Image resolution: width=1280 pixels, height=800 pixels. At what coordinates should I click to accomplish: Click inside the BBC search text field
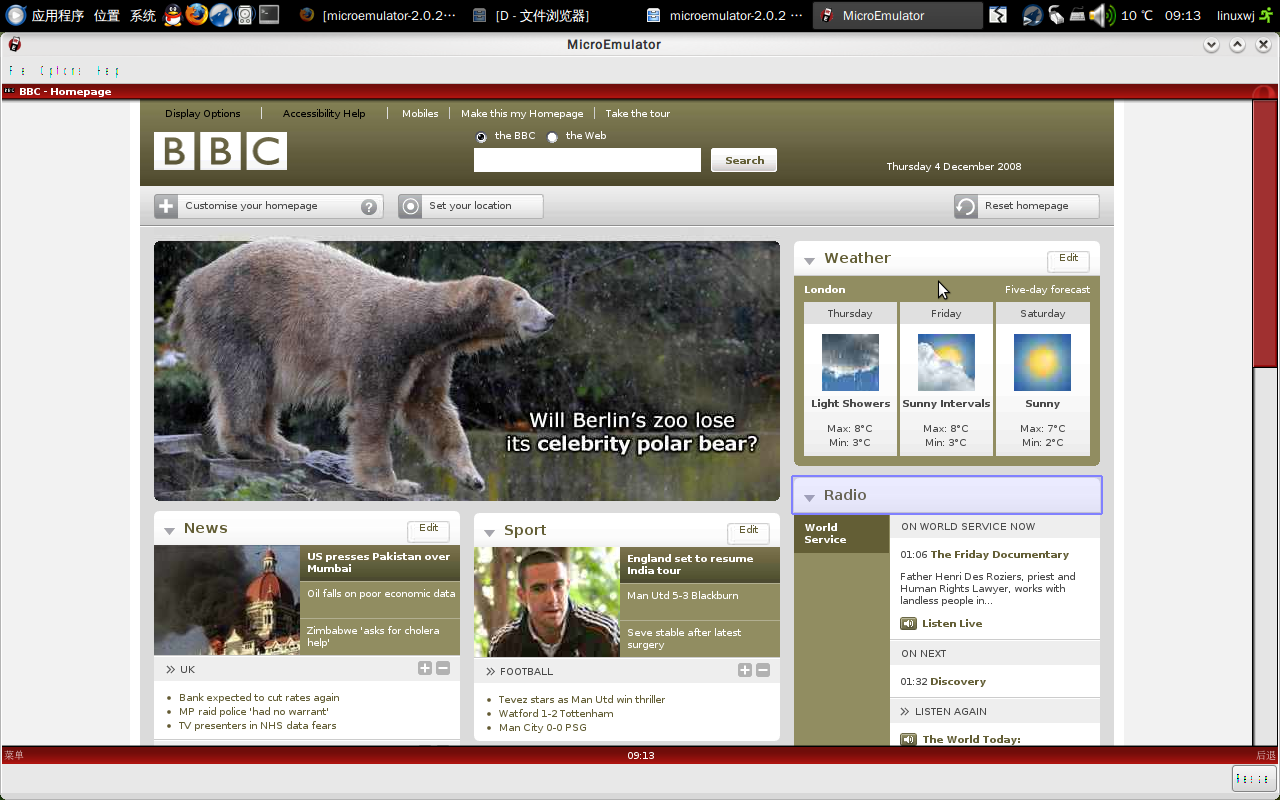click(x=587, y=160)
